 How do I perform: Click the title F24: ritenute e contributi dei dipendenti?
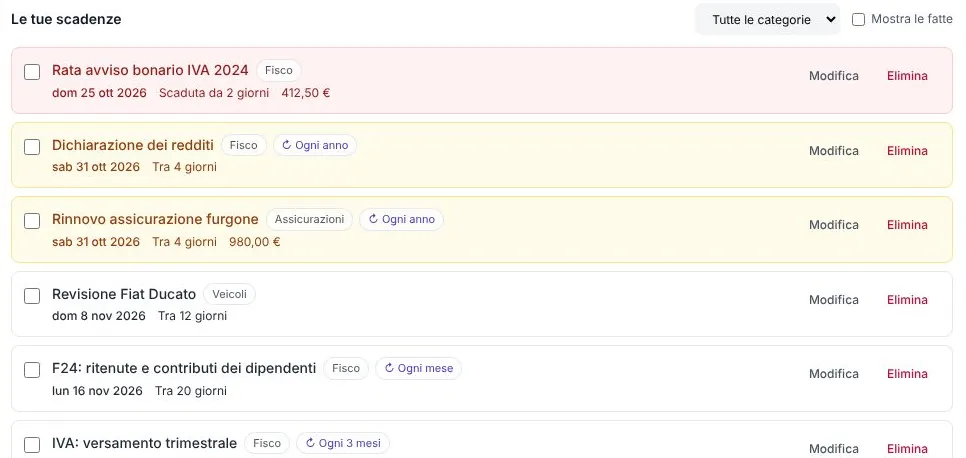click(x=184, y=369)
